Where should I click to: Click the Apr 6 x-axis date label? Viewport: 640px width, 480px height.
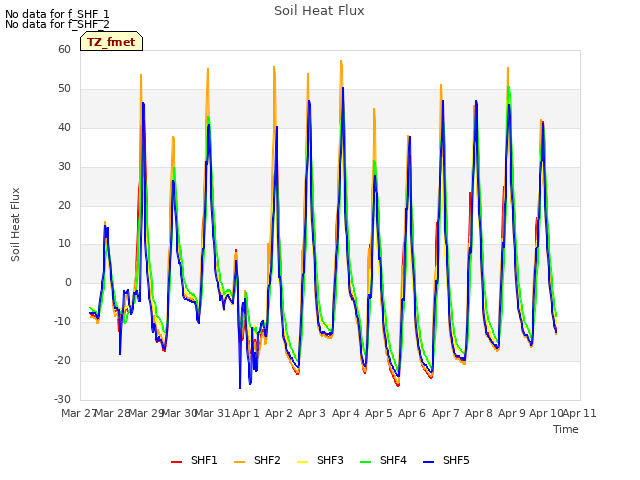(x=412, y=413)
